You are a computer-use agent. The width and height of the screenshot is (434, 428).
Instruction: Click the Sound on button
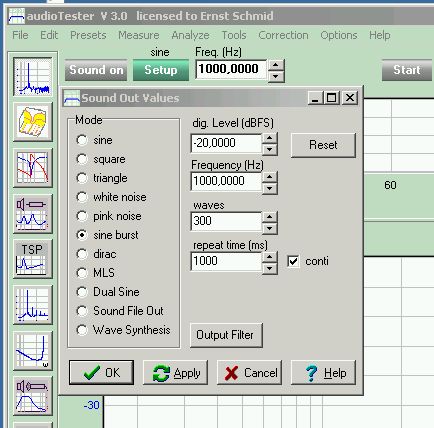pyautogui.click(x=96, y=70)
